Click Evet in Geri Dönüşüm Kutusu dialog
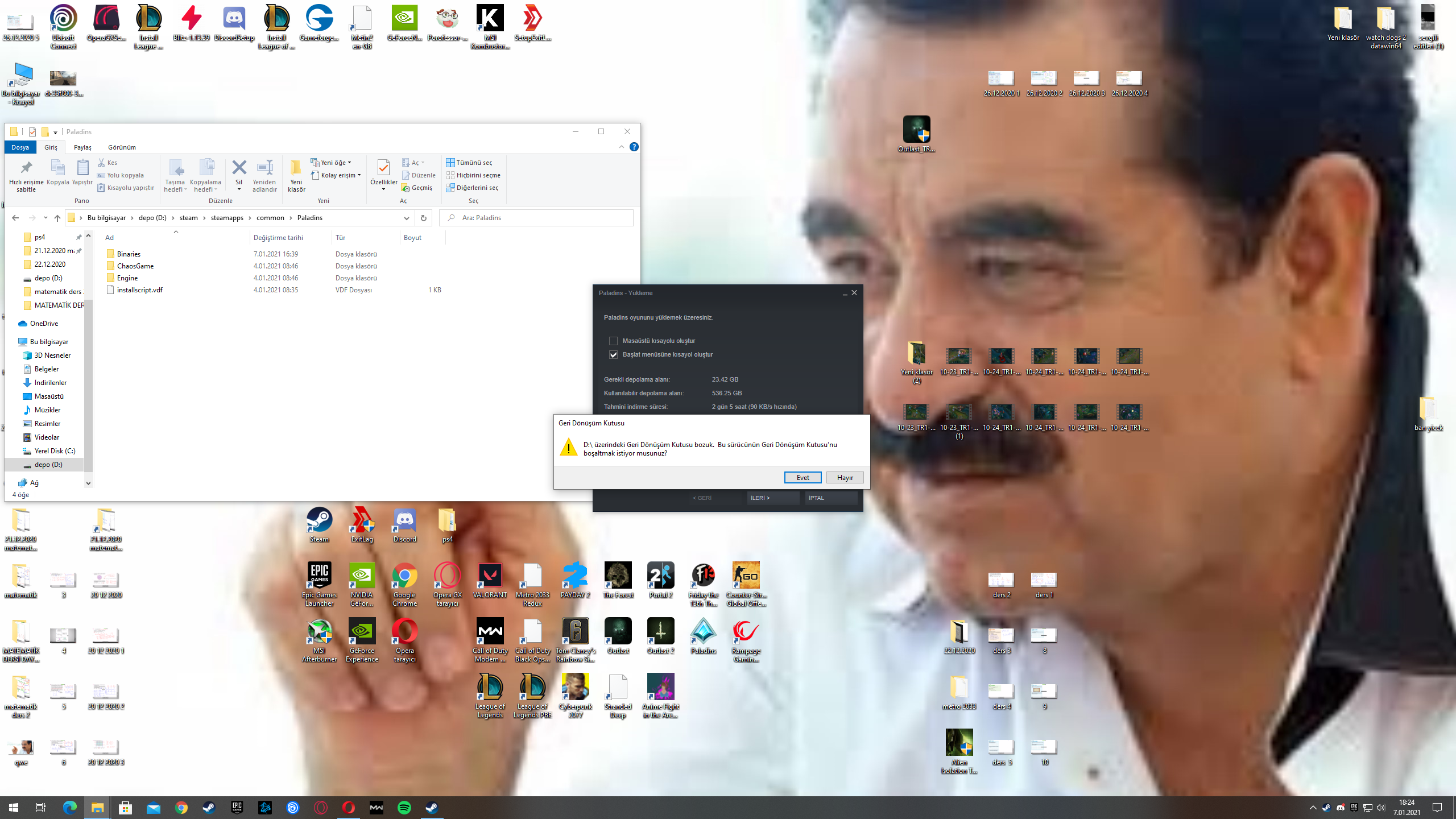Viewport: 1456px width, 819px height. point(803,478)
